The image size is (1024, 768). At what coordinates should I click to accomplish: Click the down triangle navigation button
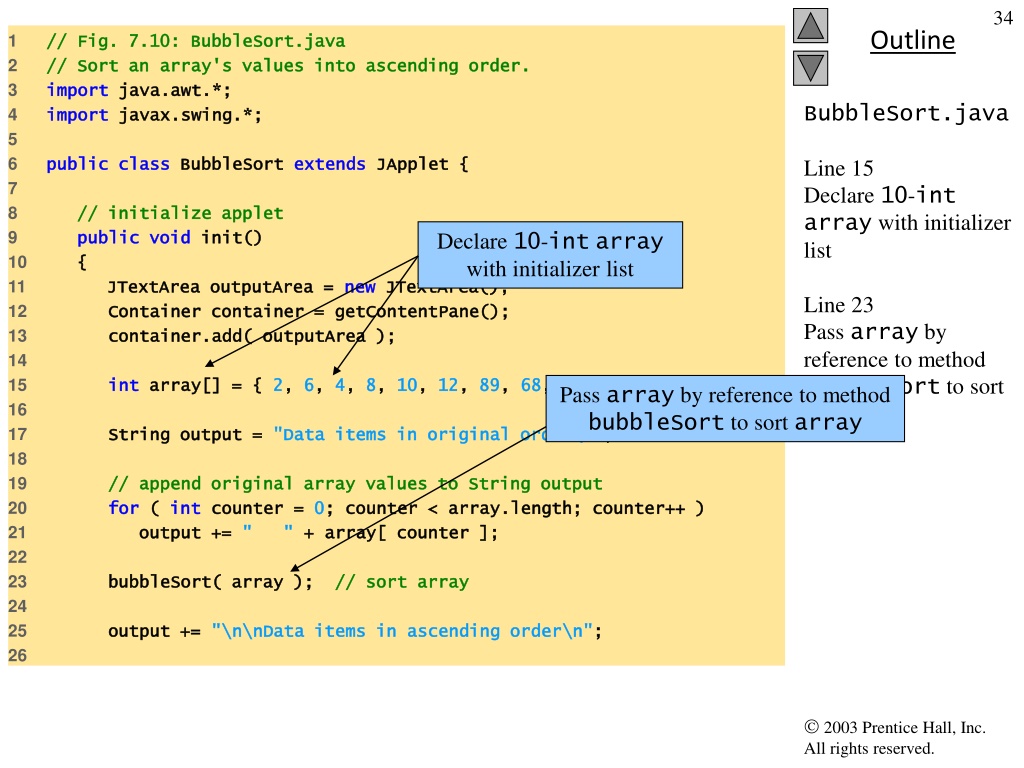coord(810,69)
